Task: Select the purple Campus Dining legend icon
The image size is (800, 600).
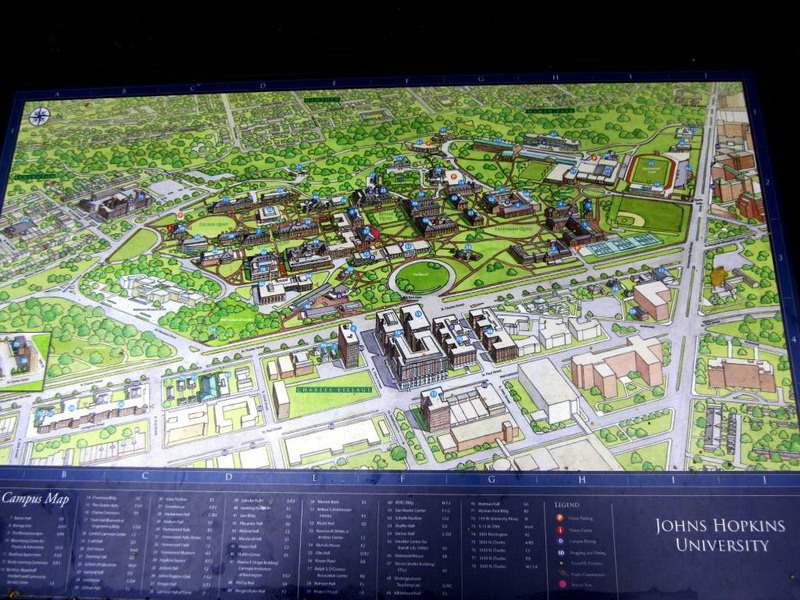Action: point(560,541)
